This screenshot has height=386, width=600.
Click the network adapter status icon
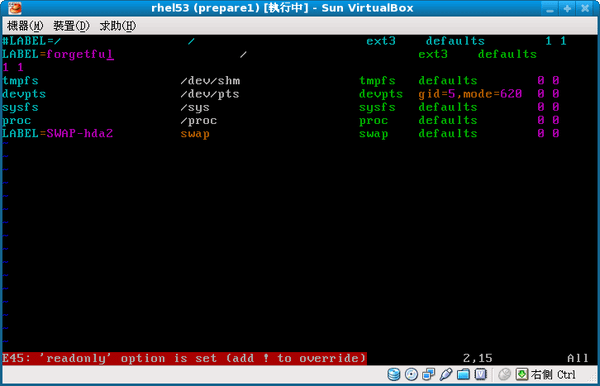point(428,374)
